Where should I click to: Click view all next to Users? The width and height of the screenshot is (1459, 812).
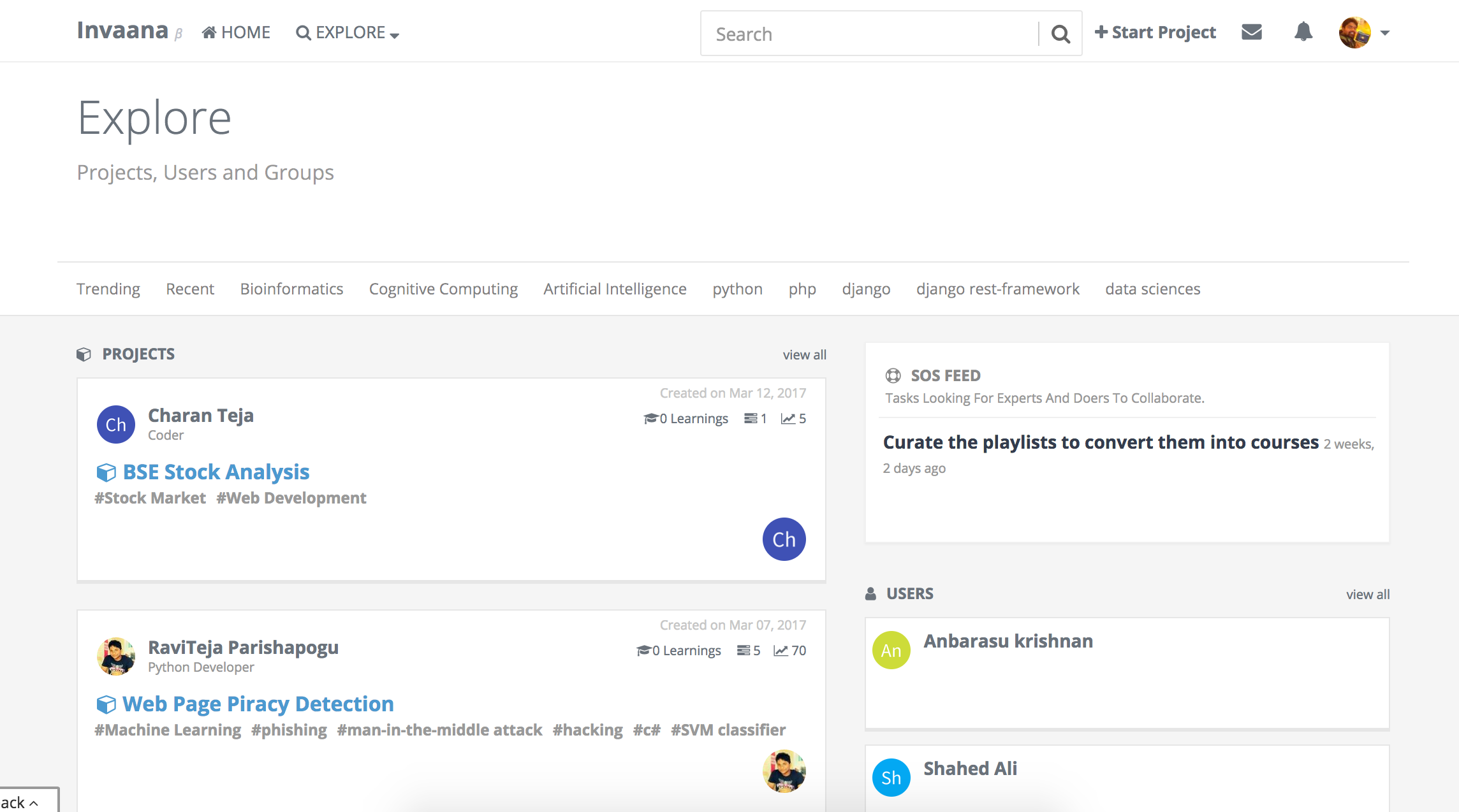point(1368,594)
